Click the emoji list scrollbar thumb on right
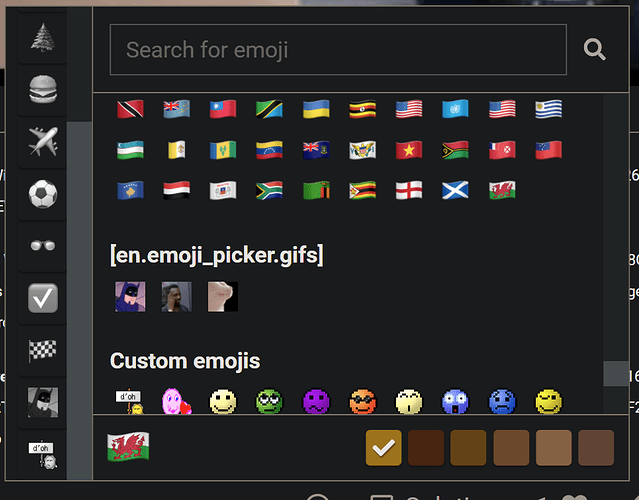The image size is (639, 500). (615, 373)
